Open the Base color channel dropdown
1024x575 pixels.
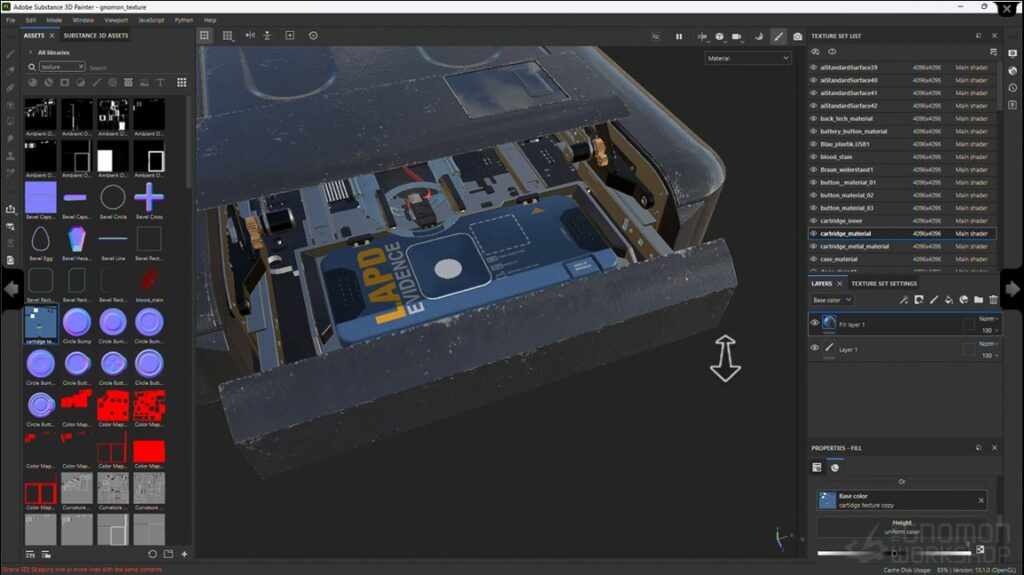tap(831, 300)
